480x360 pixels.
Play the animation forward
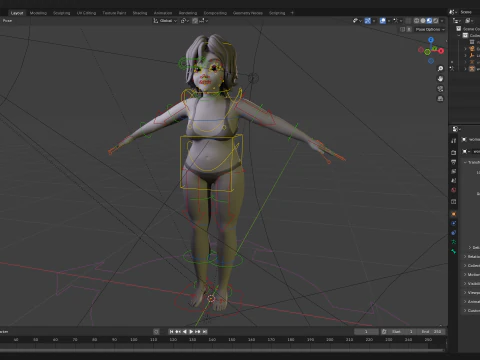coord(191,332)
